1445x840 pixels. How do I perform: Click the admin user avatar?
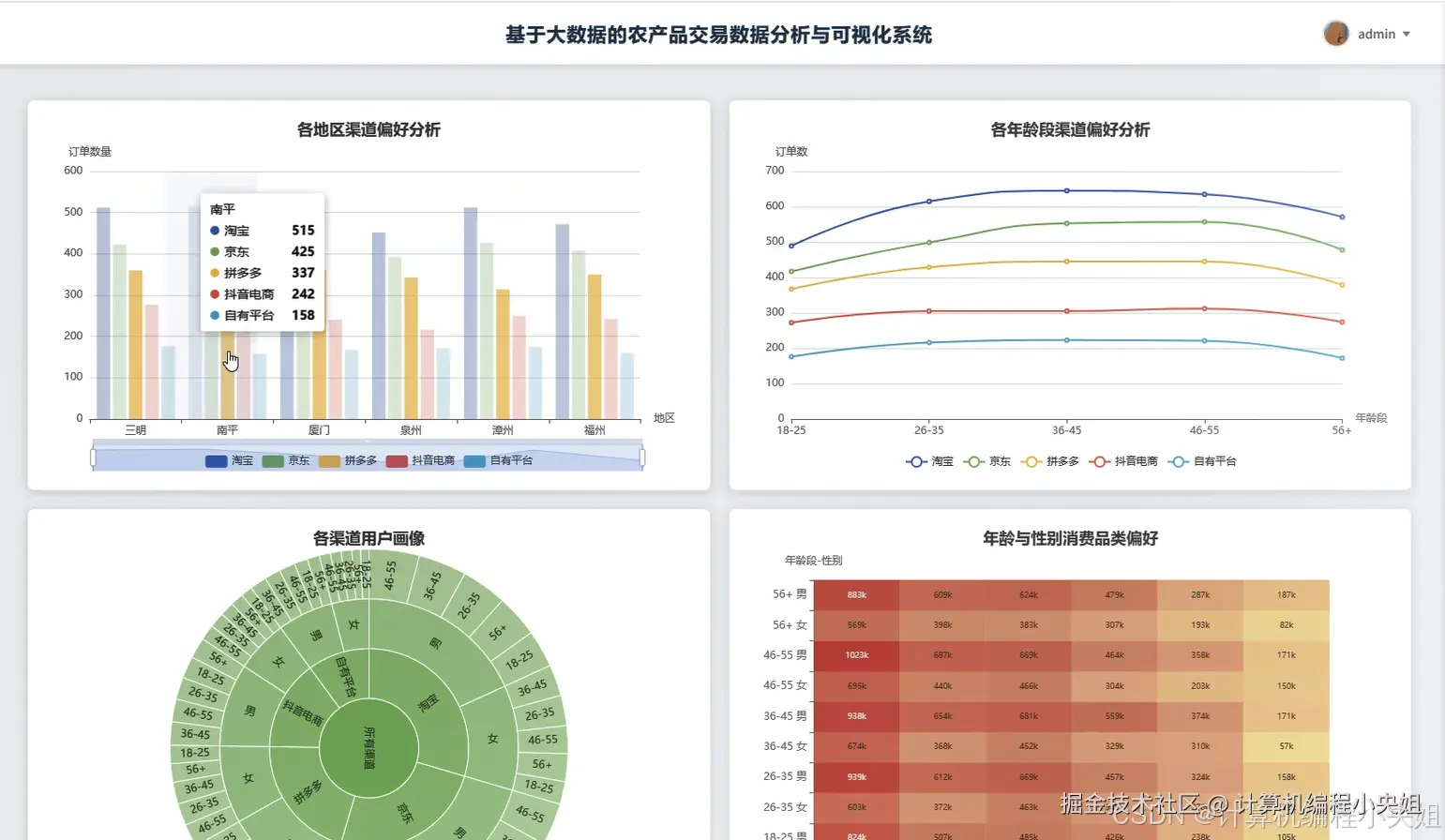1335,34
